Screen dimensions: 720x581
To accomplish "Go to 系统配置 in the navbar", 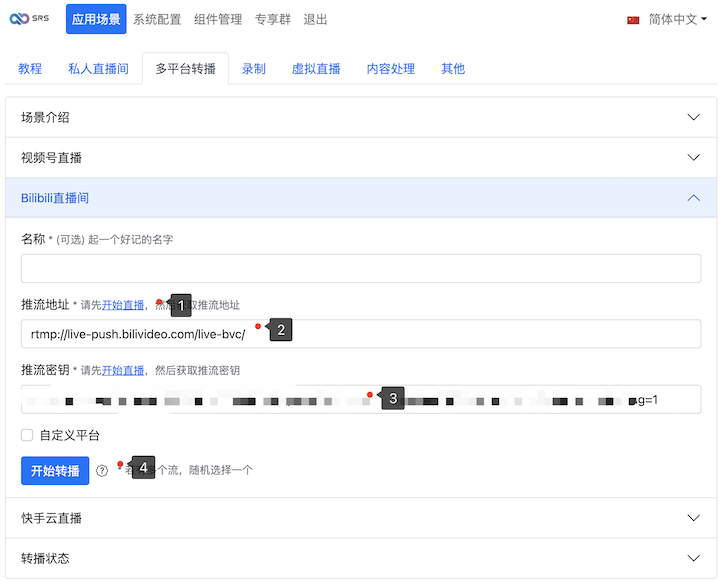I will pyautogui.click(x=157, y=19).
